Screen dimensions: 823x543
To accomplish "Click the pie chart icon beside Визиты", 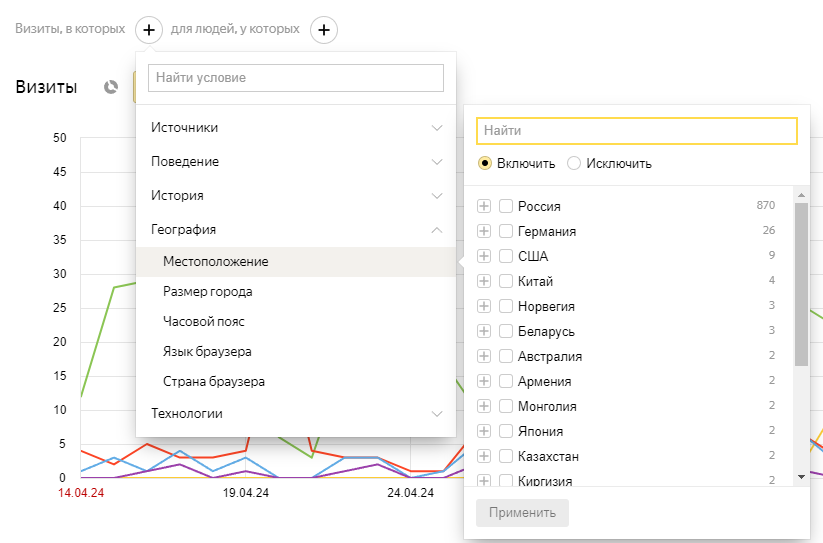I will 111,87.
